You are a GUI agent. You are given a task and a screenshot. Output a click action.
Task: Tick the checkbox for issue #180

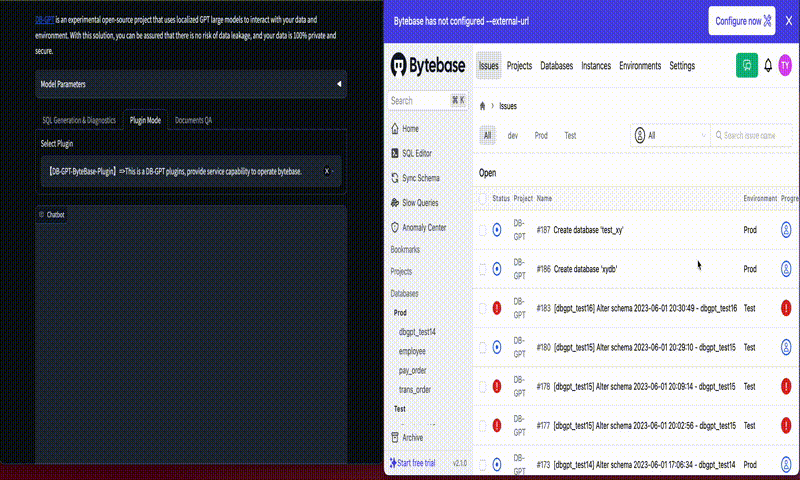(482, 347)
